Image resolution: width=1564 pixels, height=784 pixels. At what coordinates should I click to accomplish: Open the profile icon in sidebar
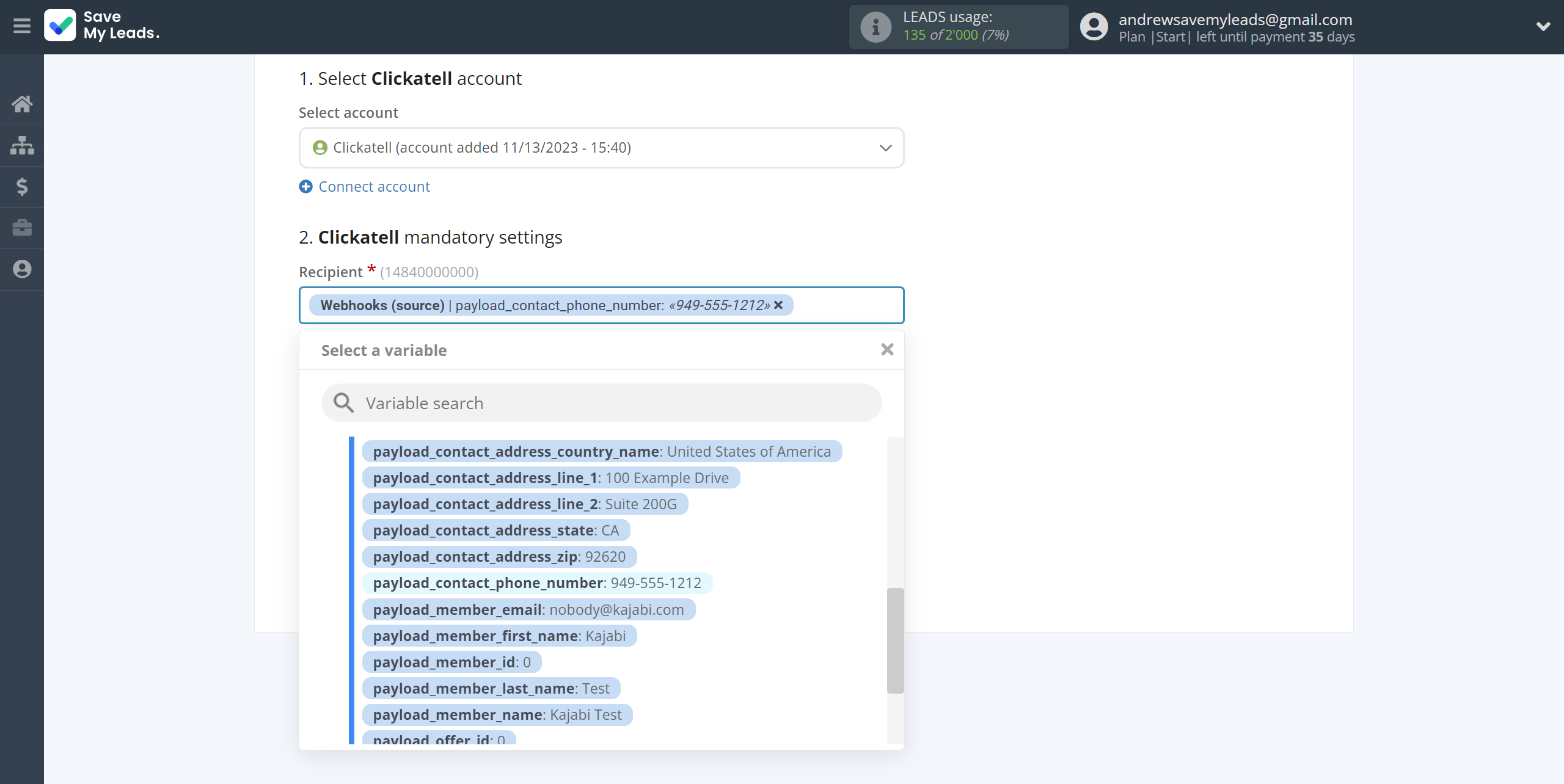(x=22, y=269)
